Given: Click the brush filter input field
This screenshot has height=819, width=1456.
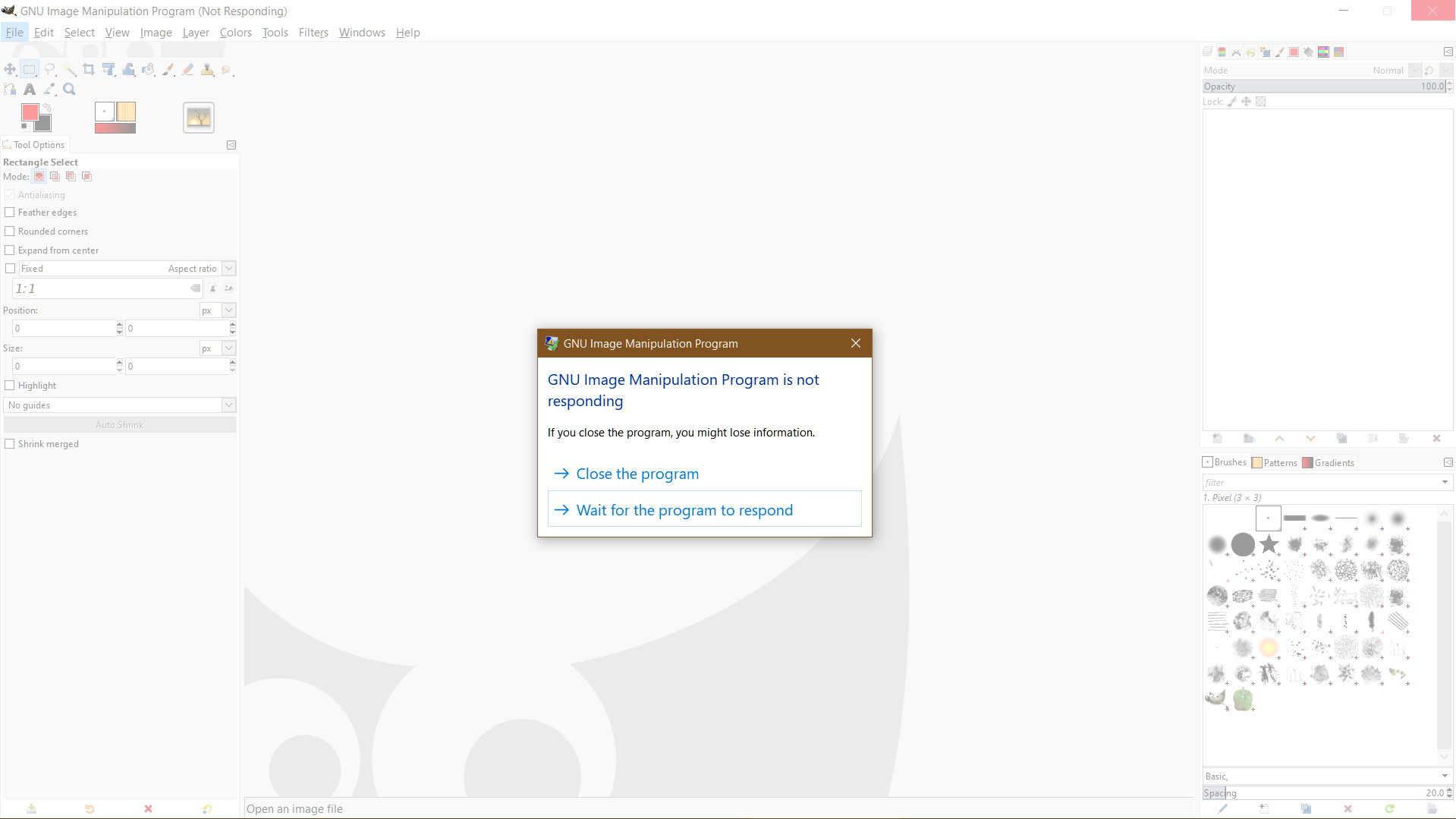Looking at the screenshot, I should tap(1320, 483).
